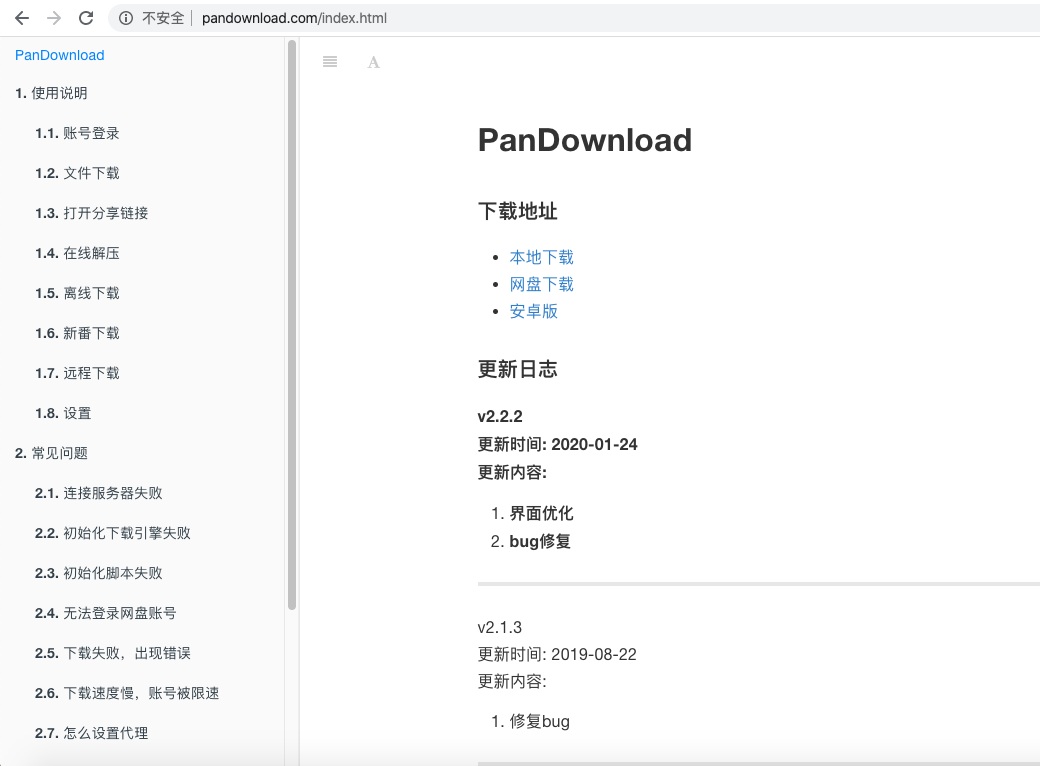
Task: Open the 网盘下载 link
Action: (542, 284)
